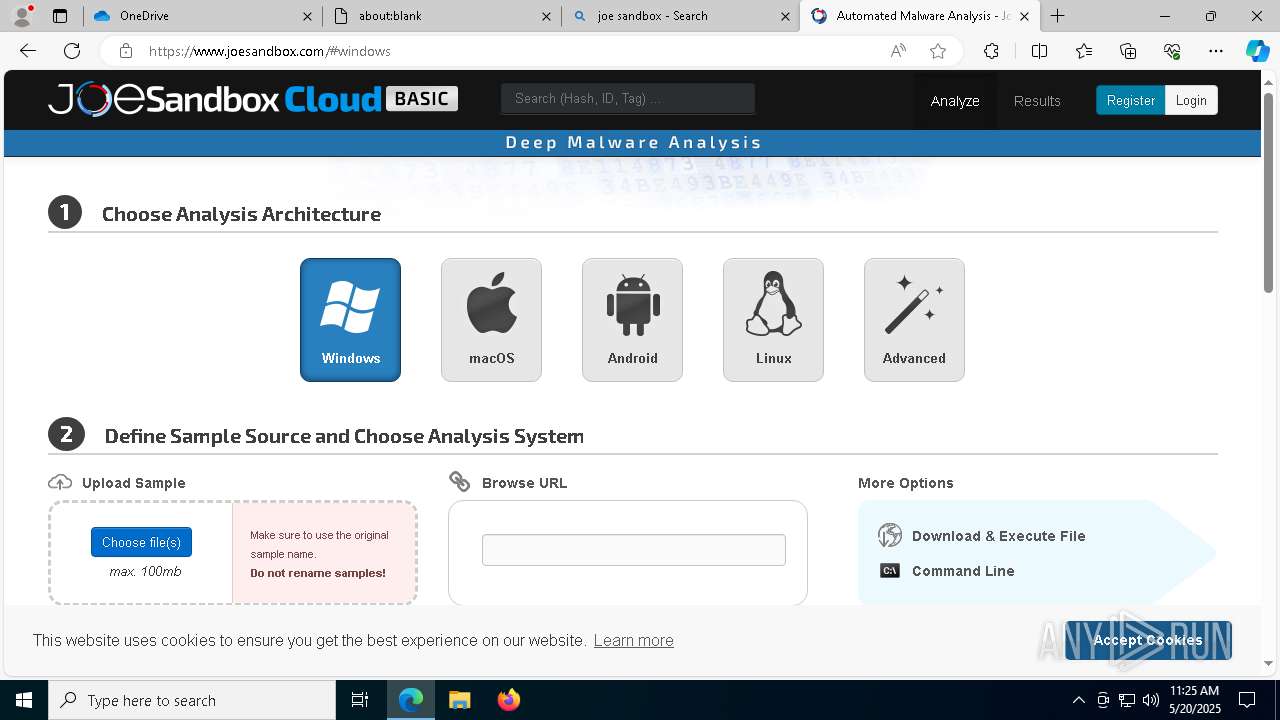Viewport: 1280px width, 720px height.
Task: Select the Advanced analysis tile
Action: coord(914,320)
